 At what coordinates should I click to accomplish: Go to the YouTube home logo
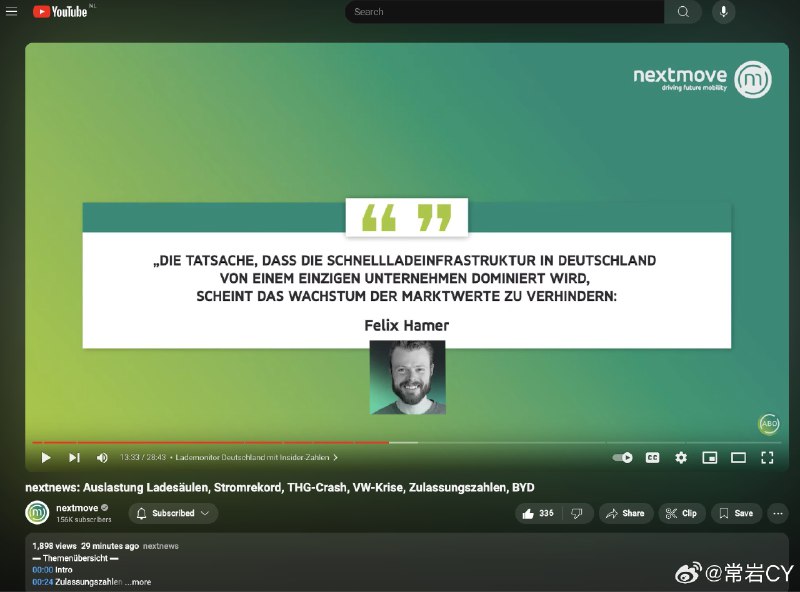[60, 11]
